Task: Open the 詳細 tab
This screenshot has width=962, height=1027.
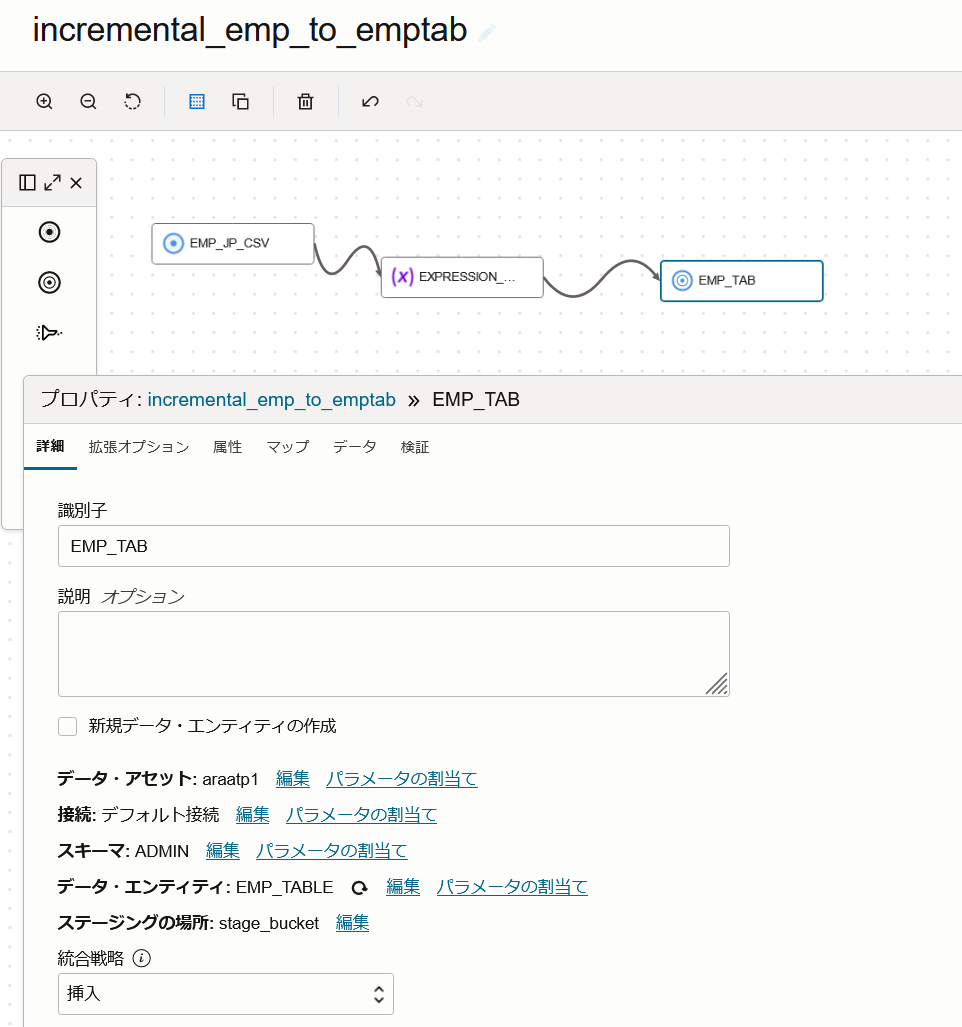Action: [50, 446]
